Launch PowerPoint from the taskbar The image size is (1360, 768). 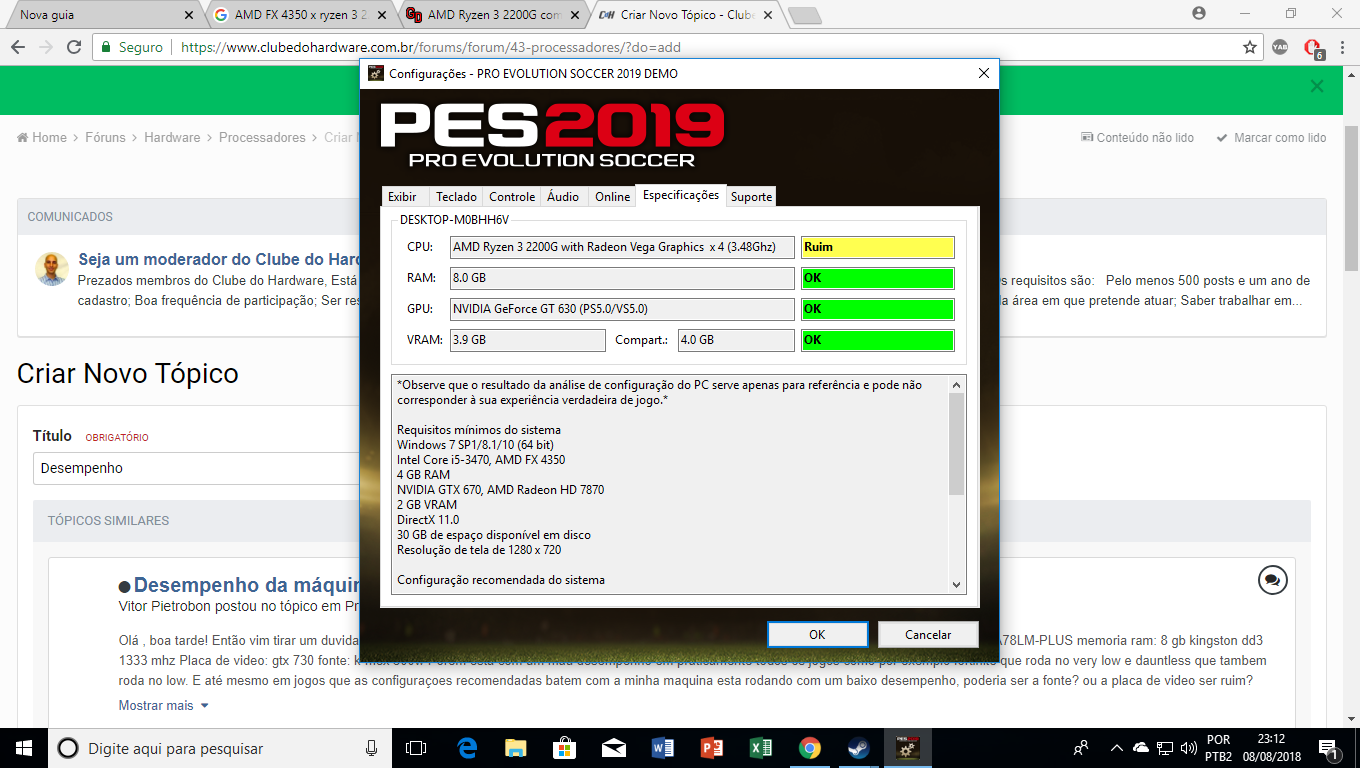pyautogui.click(x=712, y=748)
